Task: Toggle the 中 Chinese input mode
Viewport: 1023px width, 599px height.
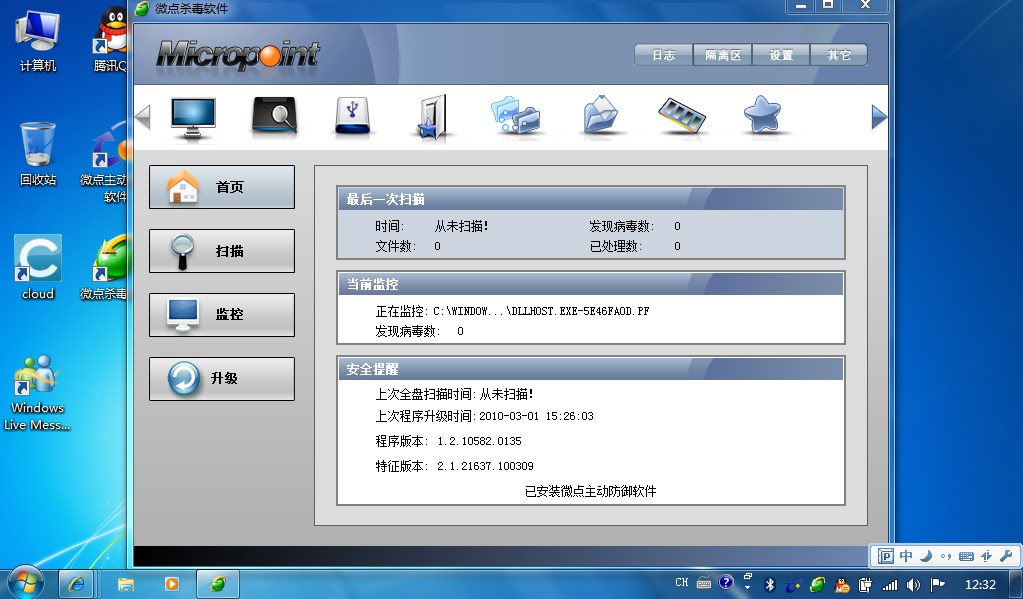Action: tap(906, 556)
